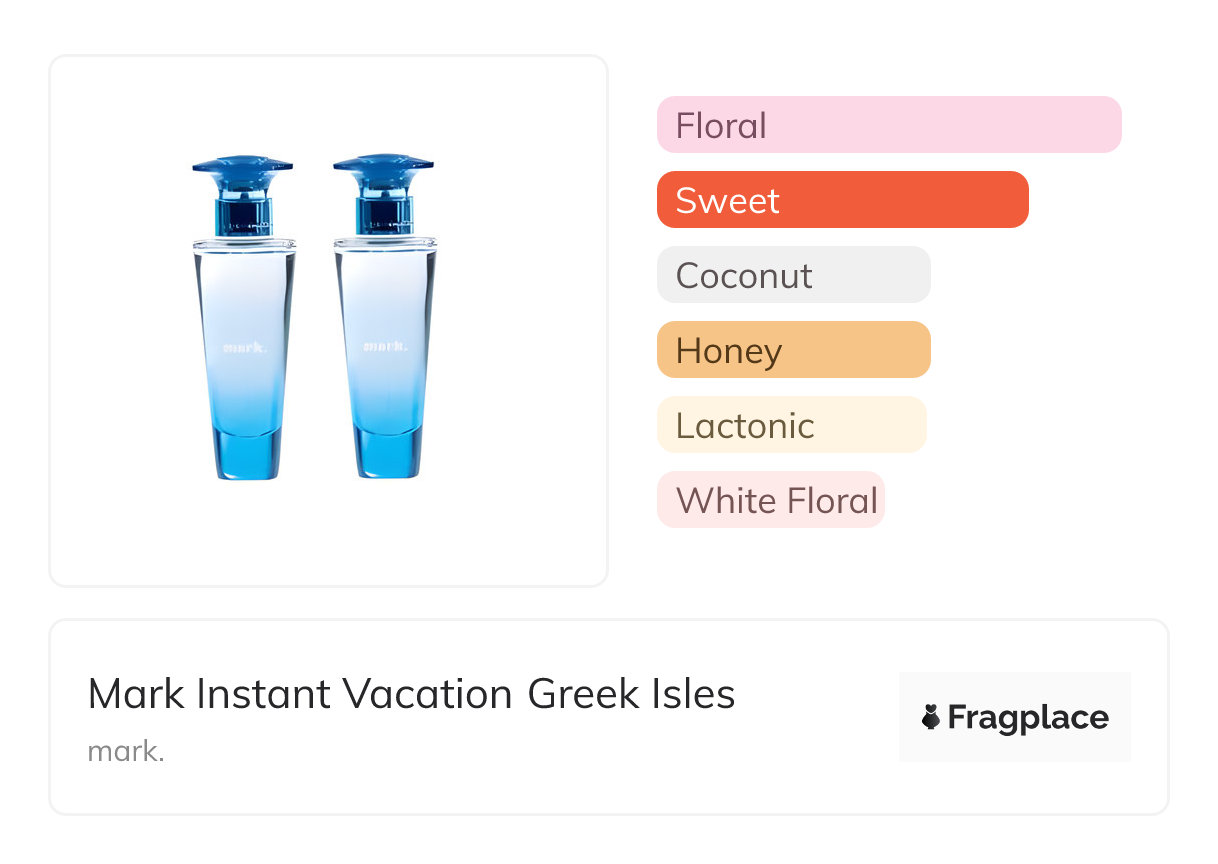Viewport: 1218px width, 864px height.
Task: Open the Mark Instant Vacation Greek Isles title
Action: (411, 694)
